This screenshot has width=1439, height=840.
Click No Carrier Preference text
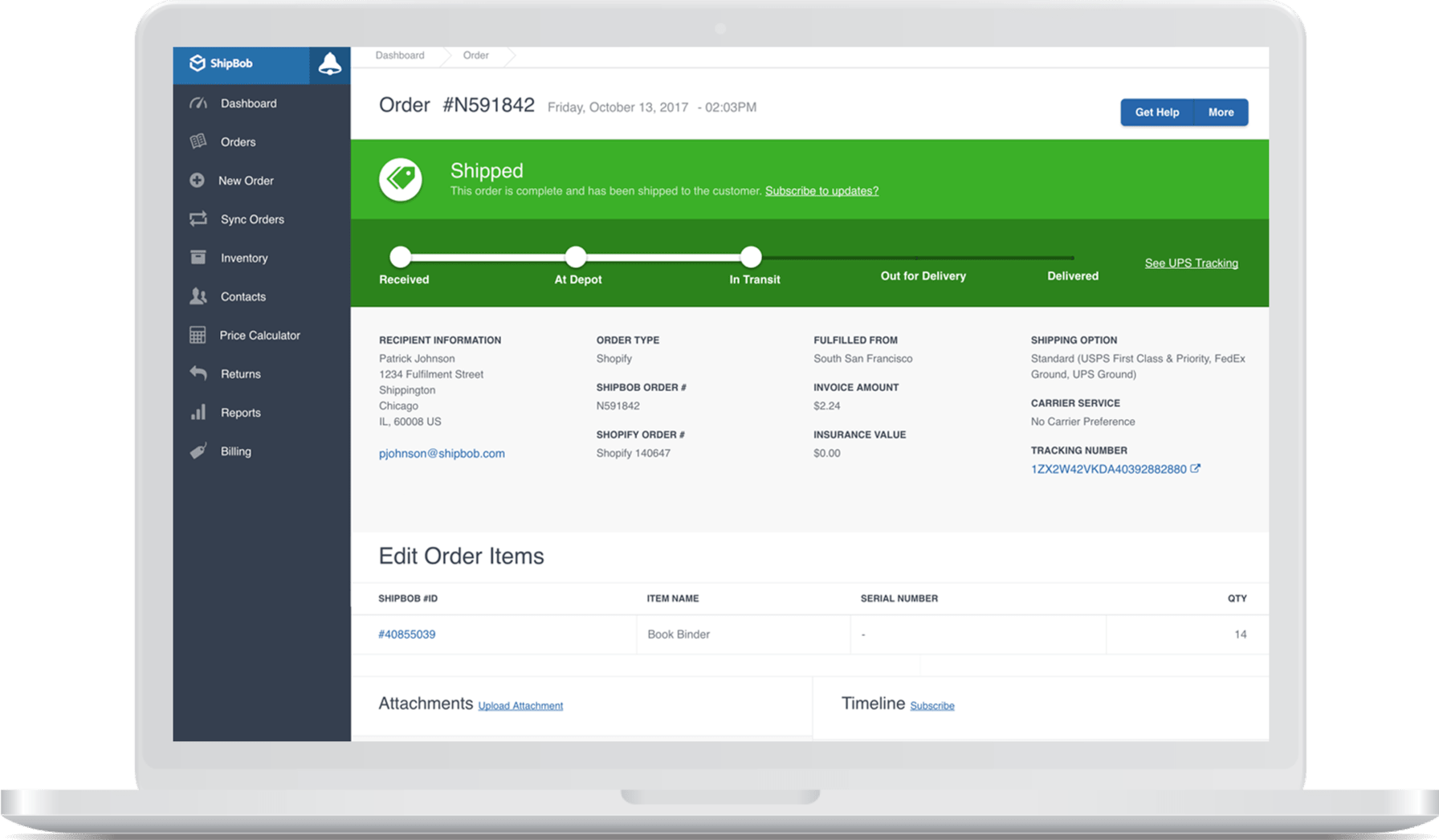coord(1083,422)
